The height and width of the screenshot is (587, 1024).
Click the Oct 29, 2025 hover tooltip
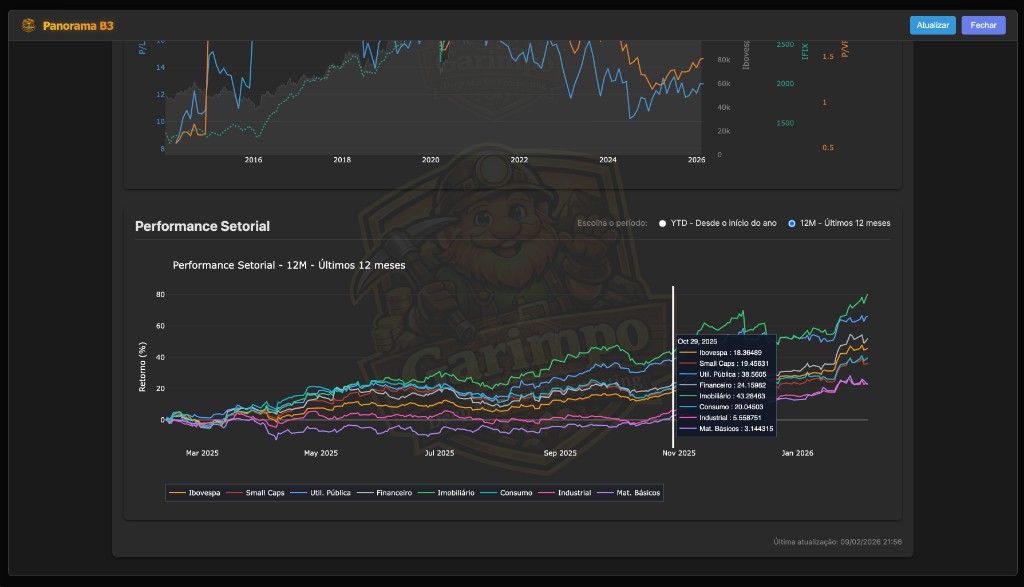[x=726, y=385]
